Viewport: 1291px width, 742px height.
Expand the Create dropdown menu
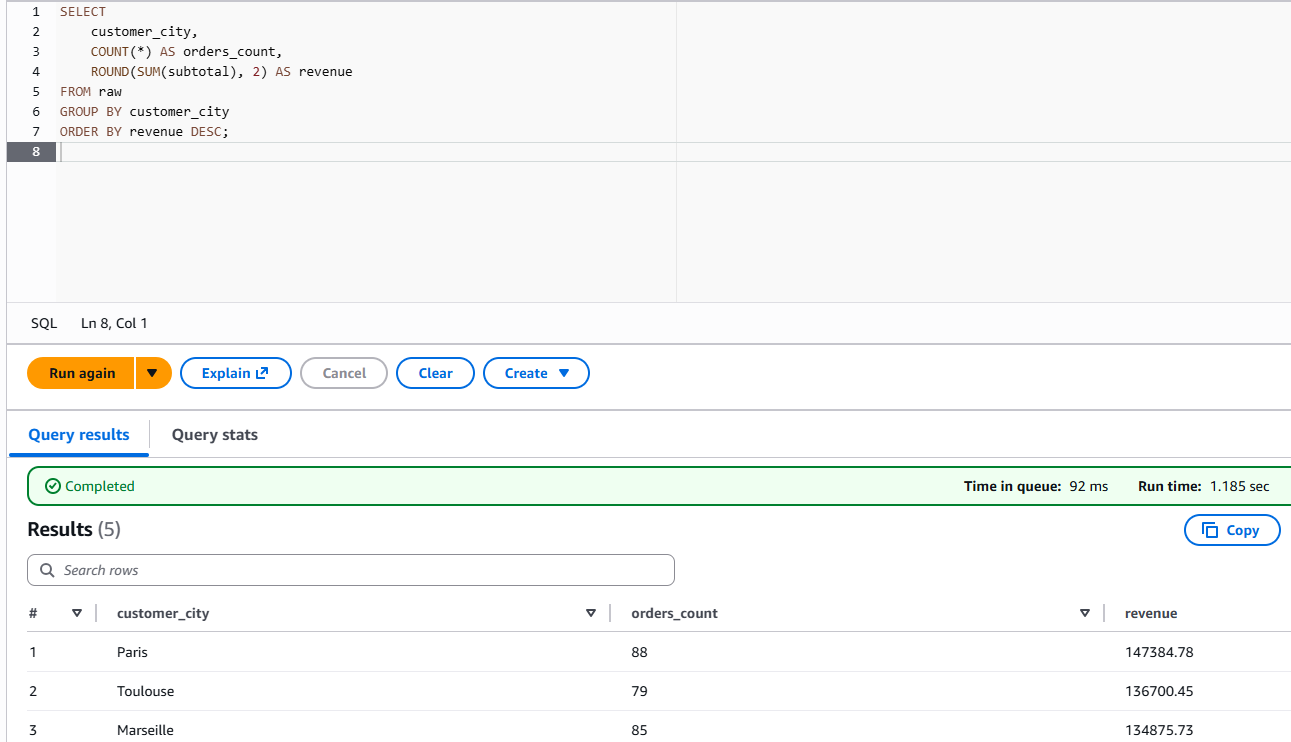pyautogui.click(x=536, y=373)
